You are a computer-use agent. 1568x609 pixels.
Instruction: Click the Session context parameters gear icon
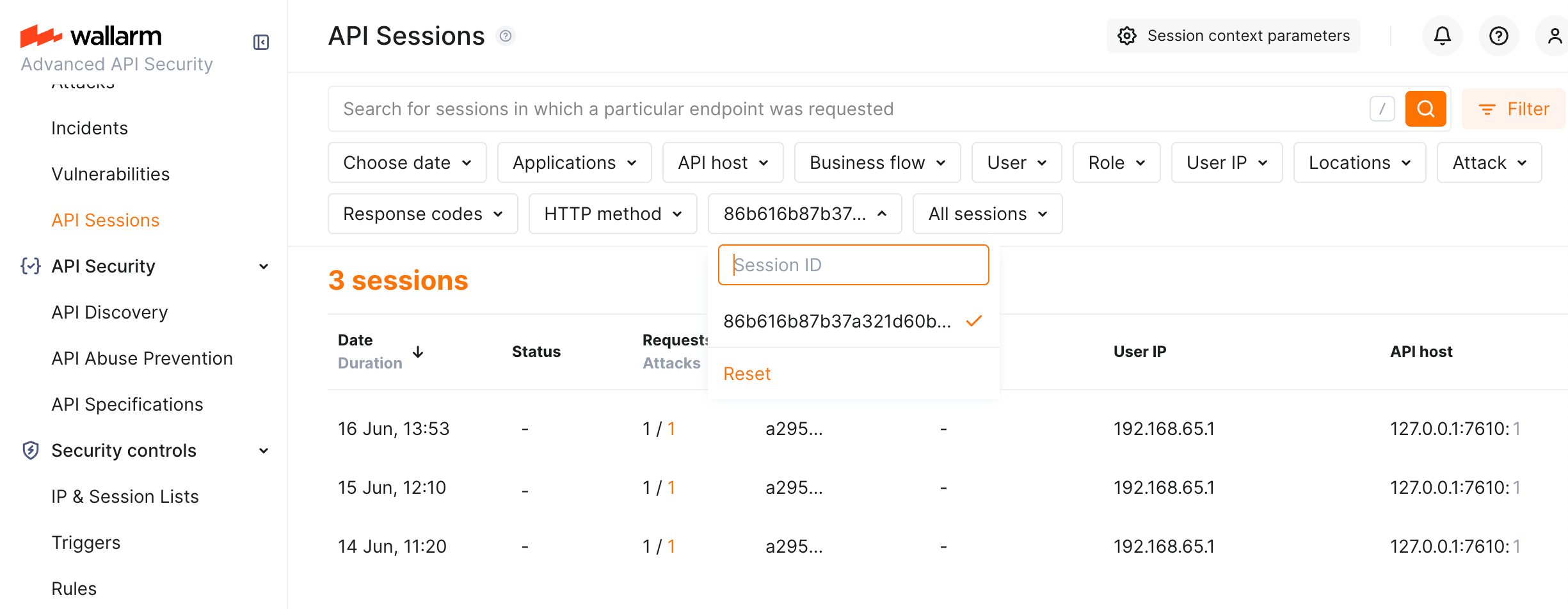pos(1127,36)
